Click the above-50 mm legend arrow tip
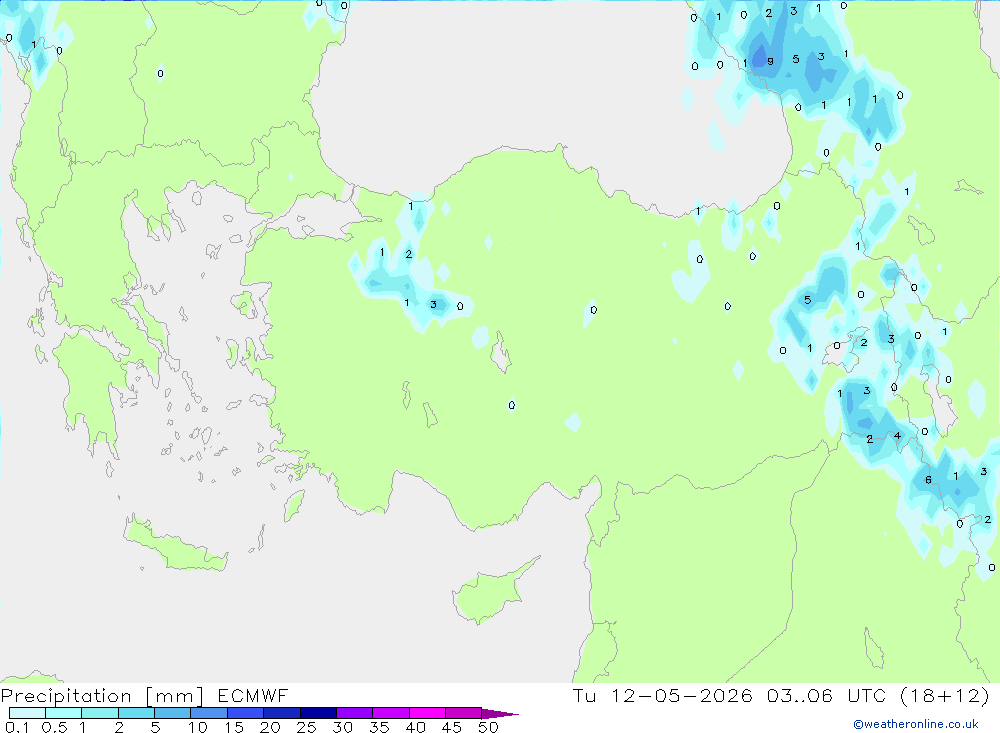The width and height of the screenshot is (1000, 733). click(501, 714)
